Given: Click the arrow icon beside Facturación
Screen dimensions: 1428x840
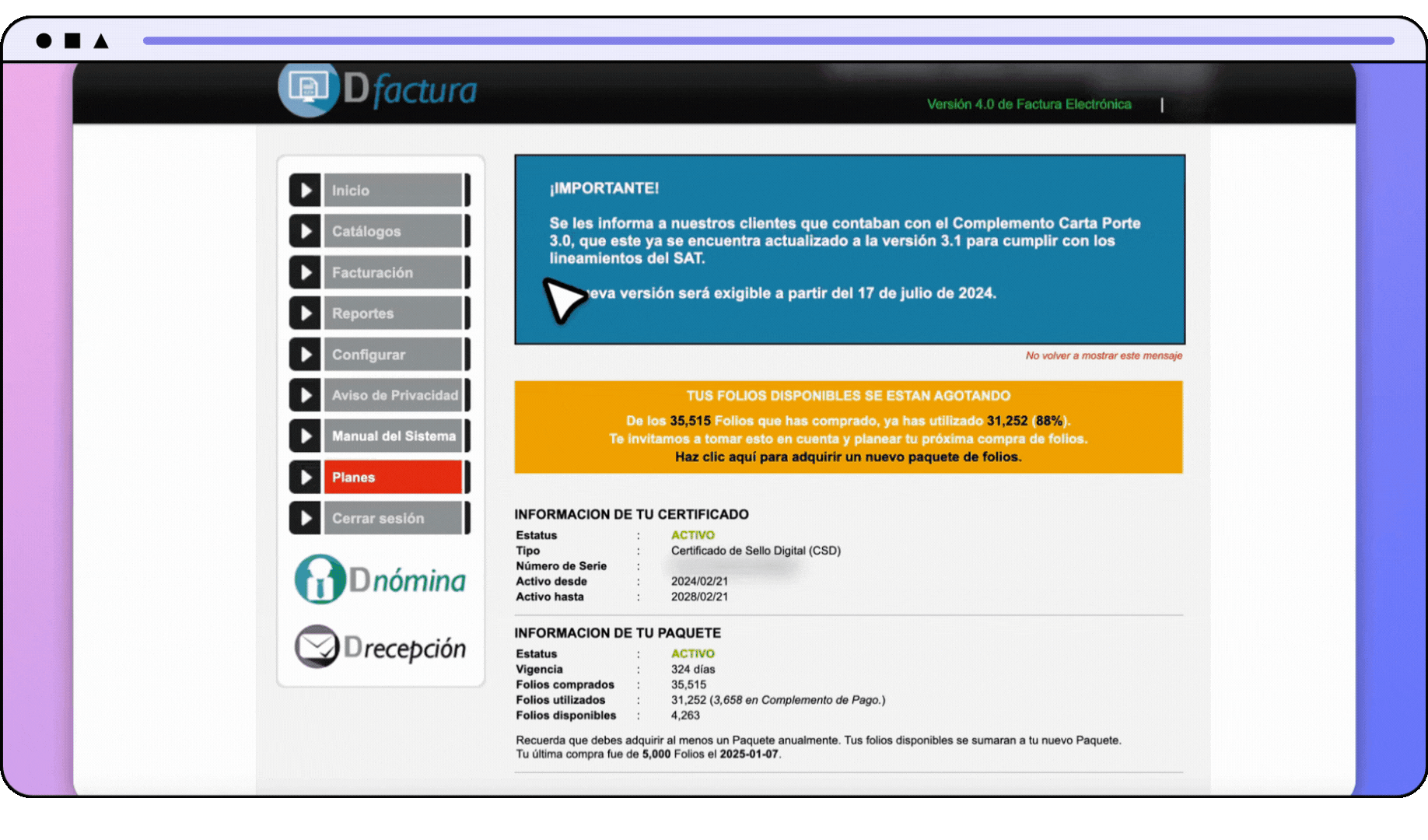Looking at the screenshot, I should pos(305,272).
